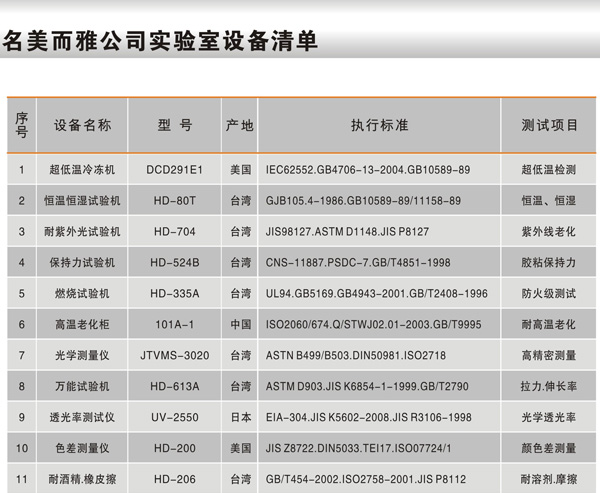Click the 日本 origin cell
The height and width of the screenshot is (493, 600).
coord(241,418)
